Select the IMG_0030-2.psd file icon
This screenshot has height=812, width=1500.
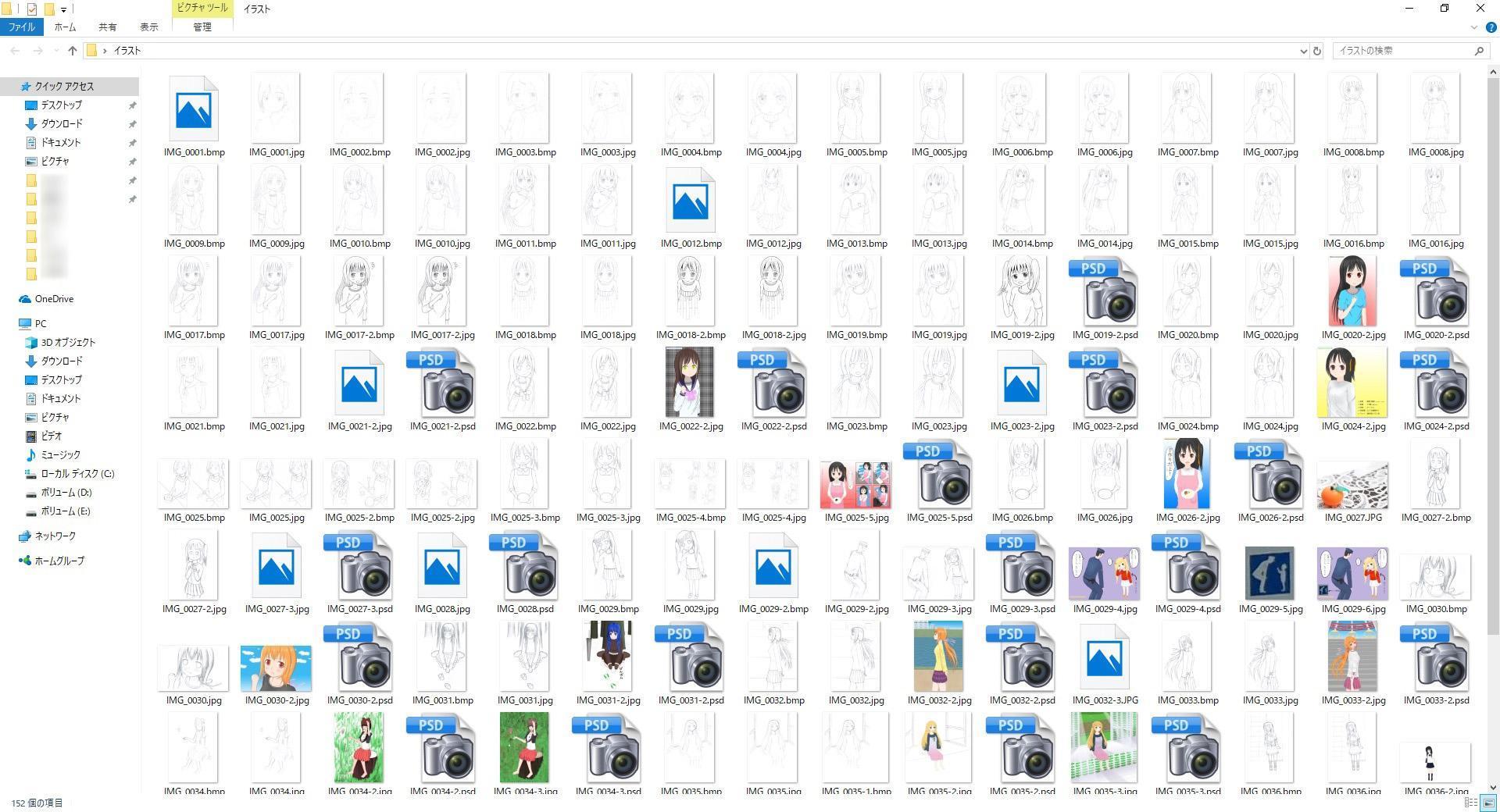359,657
